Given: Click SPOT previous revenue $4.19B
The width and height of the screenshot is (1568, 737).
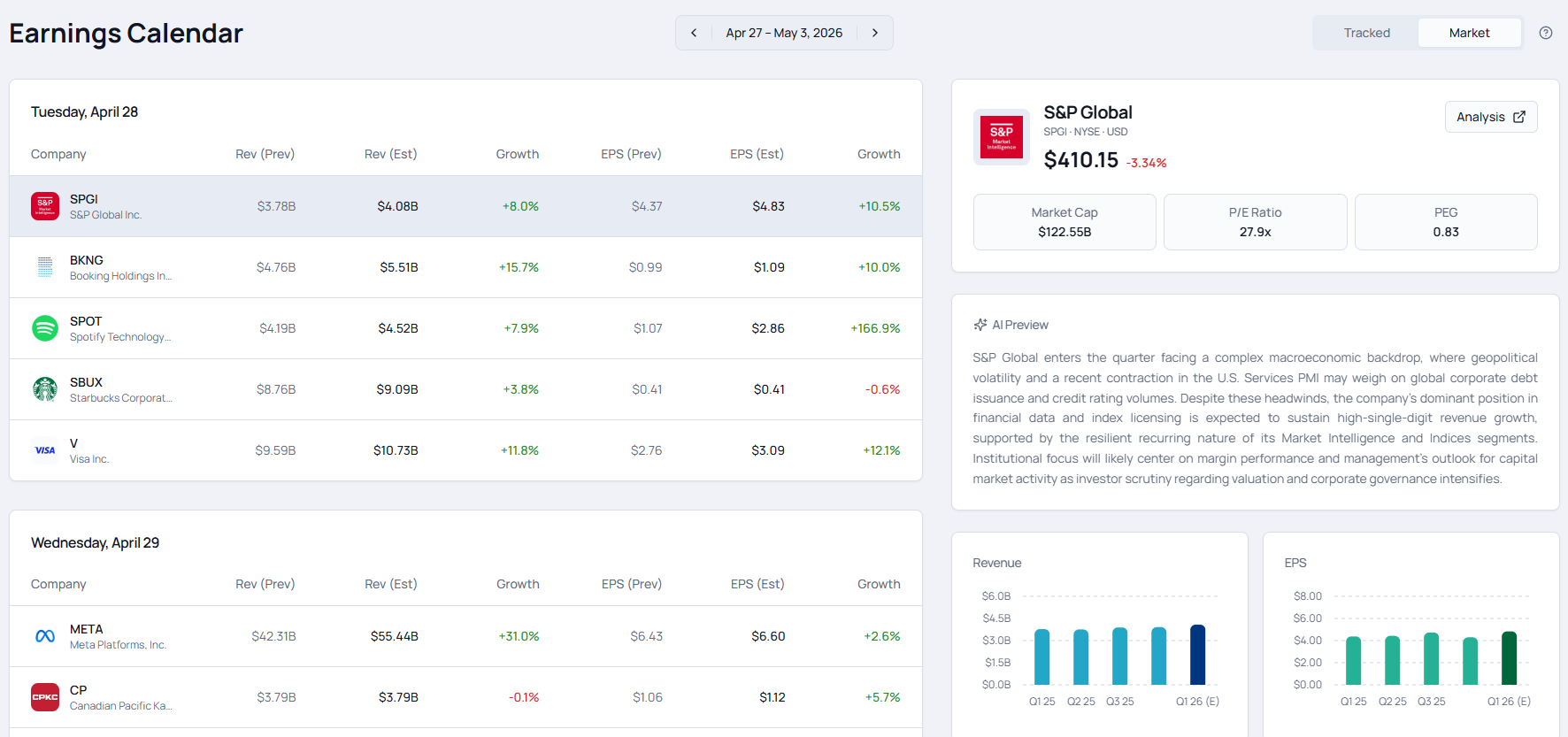Looking at the screenshot, I should pyautogui.click(x=278, y=328).
